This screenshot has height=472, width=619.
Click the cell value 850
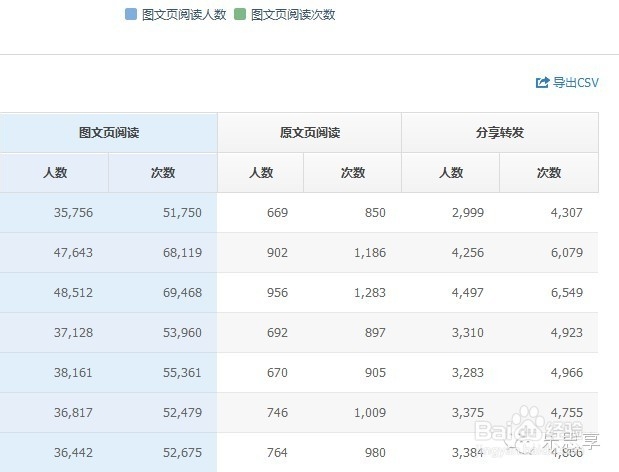(375, 213)
